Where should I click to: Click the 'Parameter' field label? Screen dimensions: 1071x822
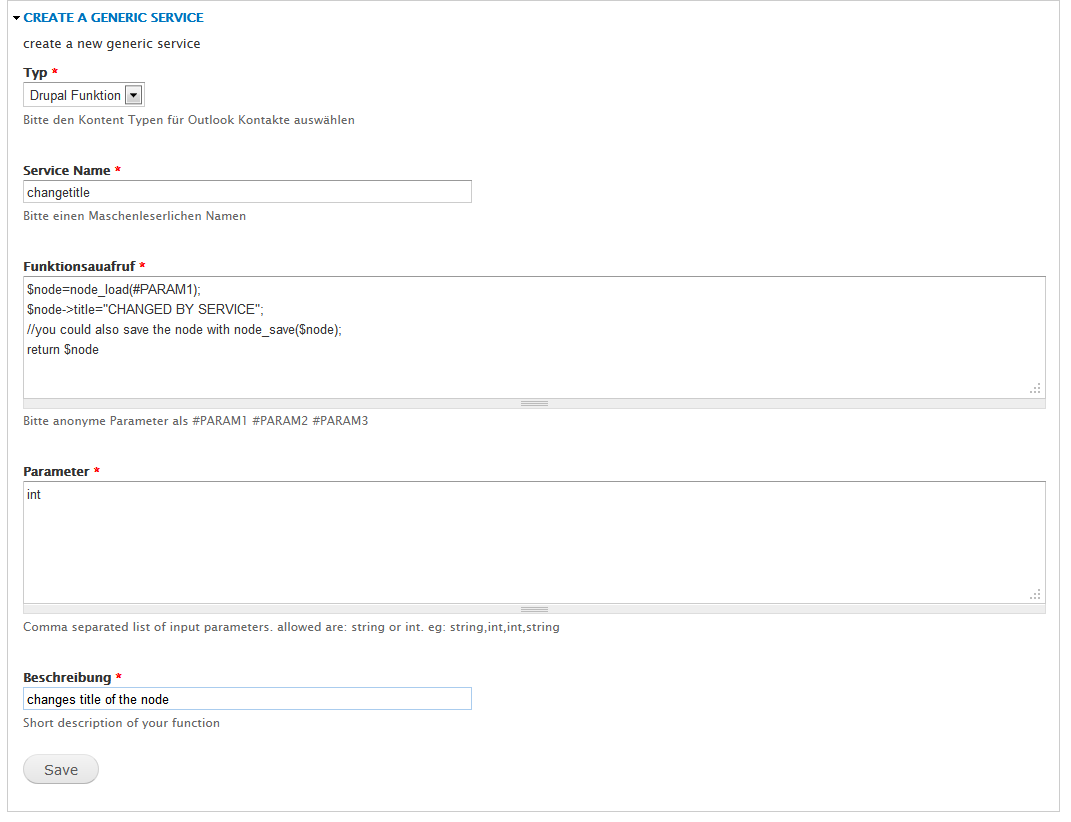coord(56,471)
